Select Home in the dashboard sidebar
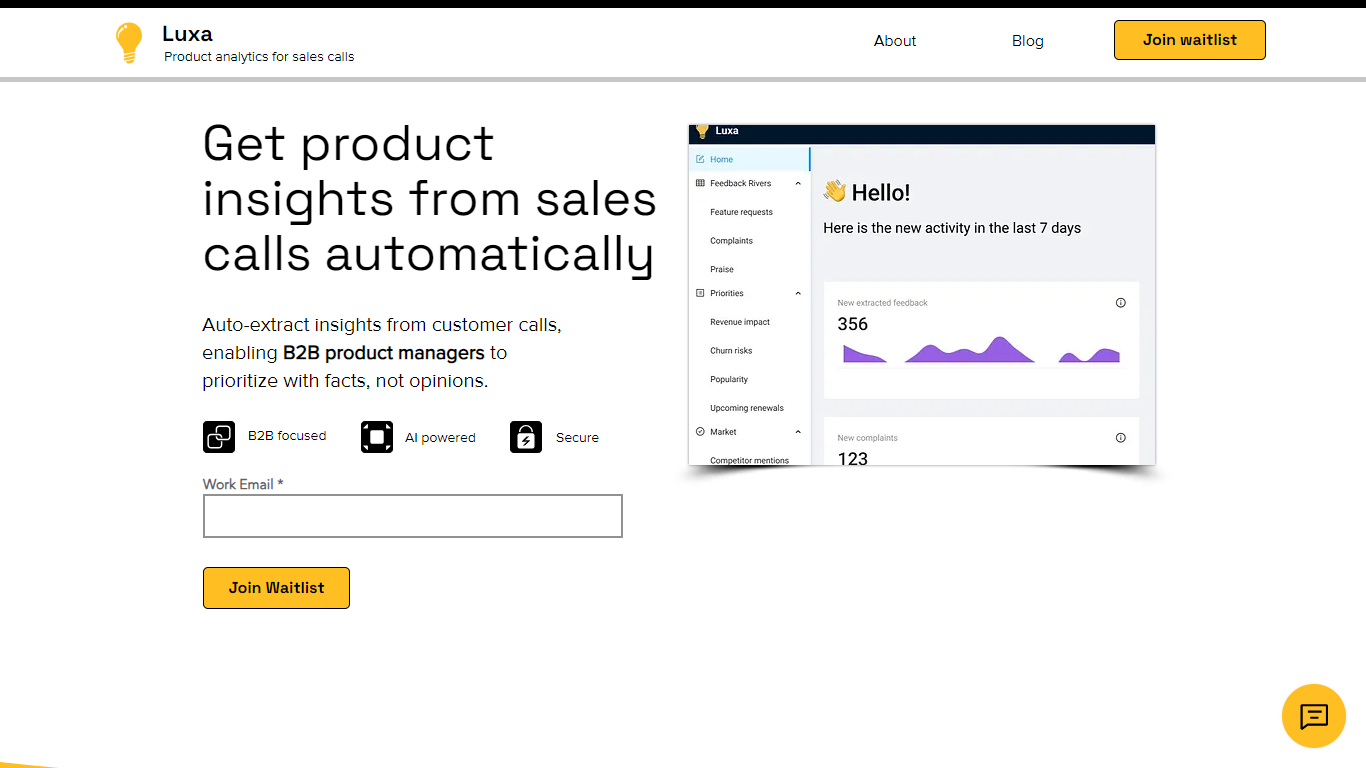This screenshot has width=1366, height=768. (x=721, y=160)
